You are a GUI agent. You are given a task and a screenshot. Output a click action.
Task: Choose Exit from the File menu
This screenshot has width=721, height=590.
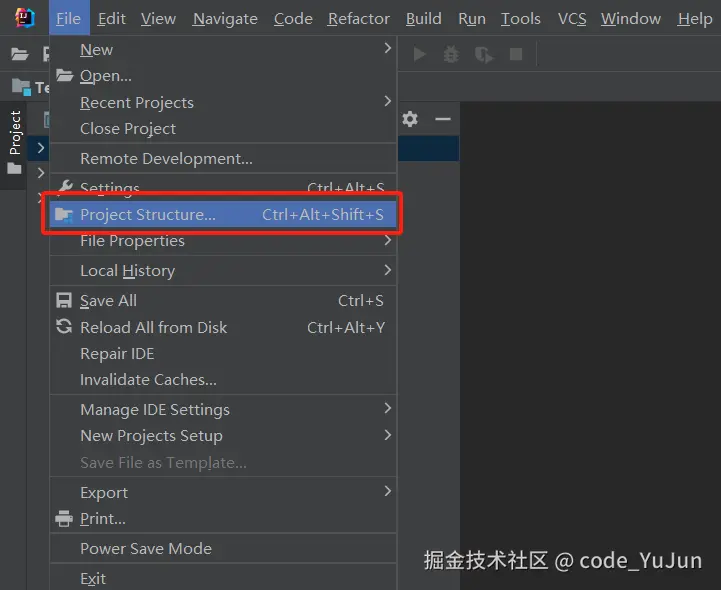click(x=223, y=578)
